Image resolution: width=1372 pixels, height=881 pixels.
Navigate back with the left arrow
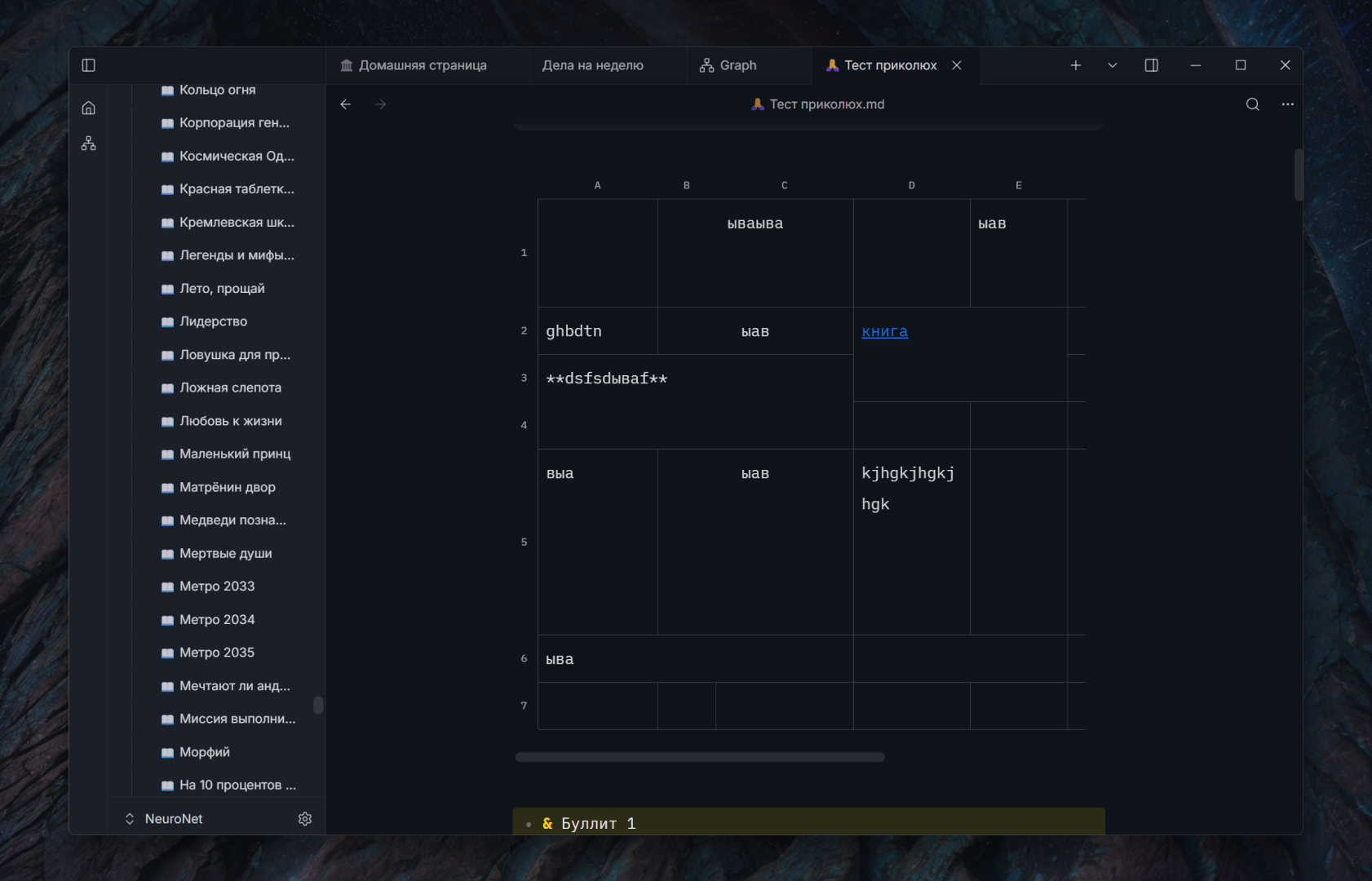pos(346,104)
